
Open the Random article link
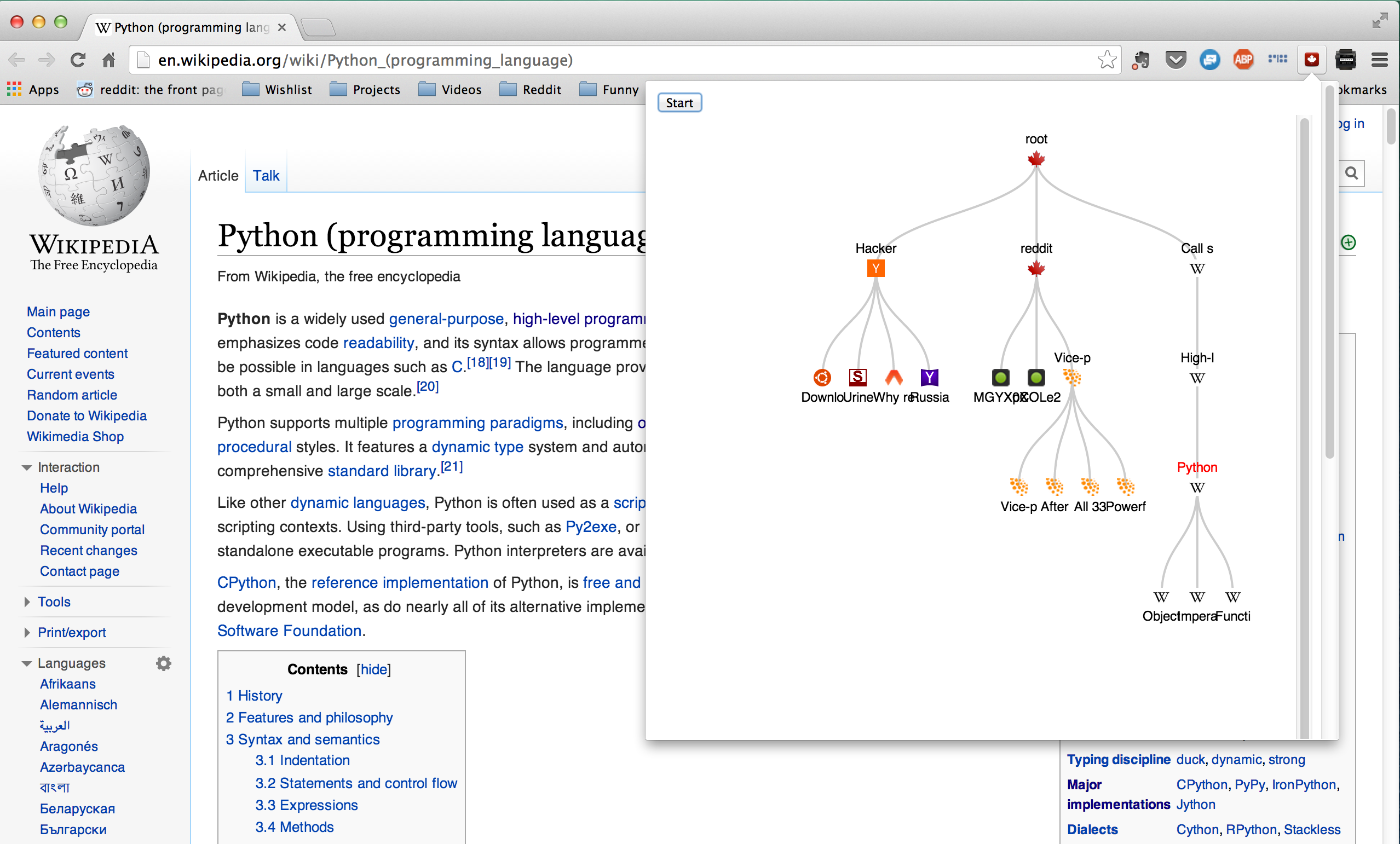point(72,395)
